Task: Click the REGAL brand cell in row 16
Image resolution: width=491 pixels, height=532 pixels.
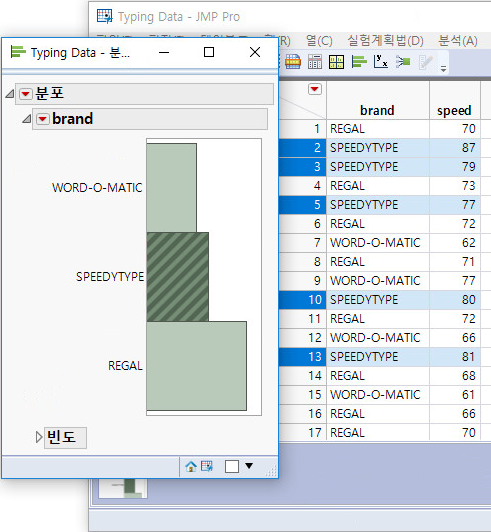Action: pyautogui.click(x=378, y=414)
